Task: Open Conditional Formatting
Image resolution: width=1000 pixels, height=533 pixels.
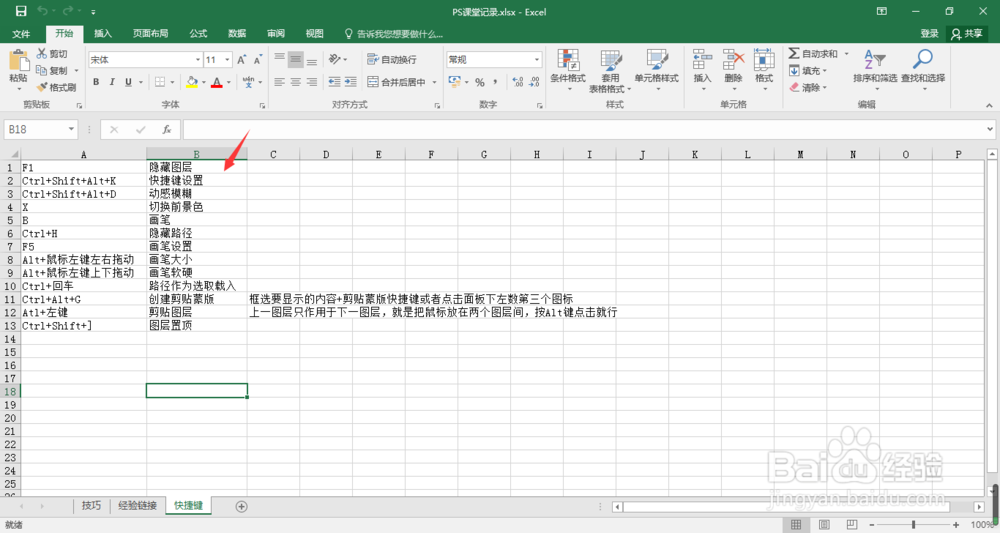Action: [x=568, y=69]
